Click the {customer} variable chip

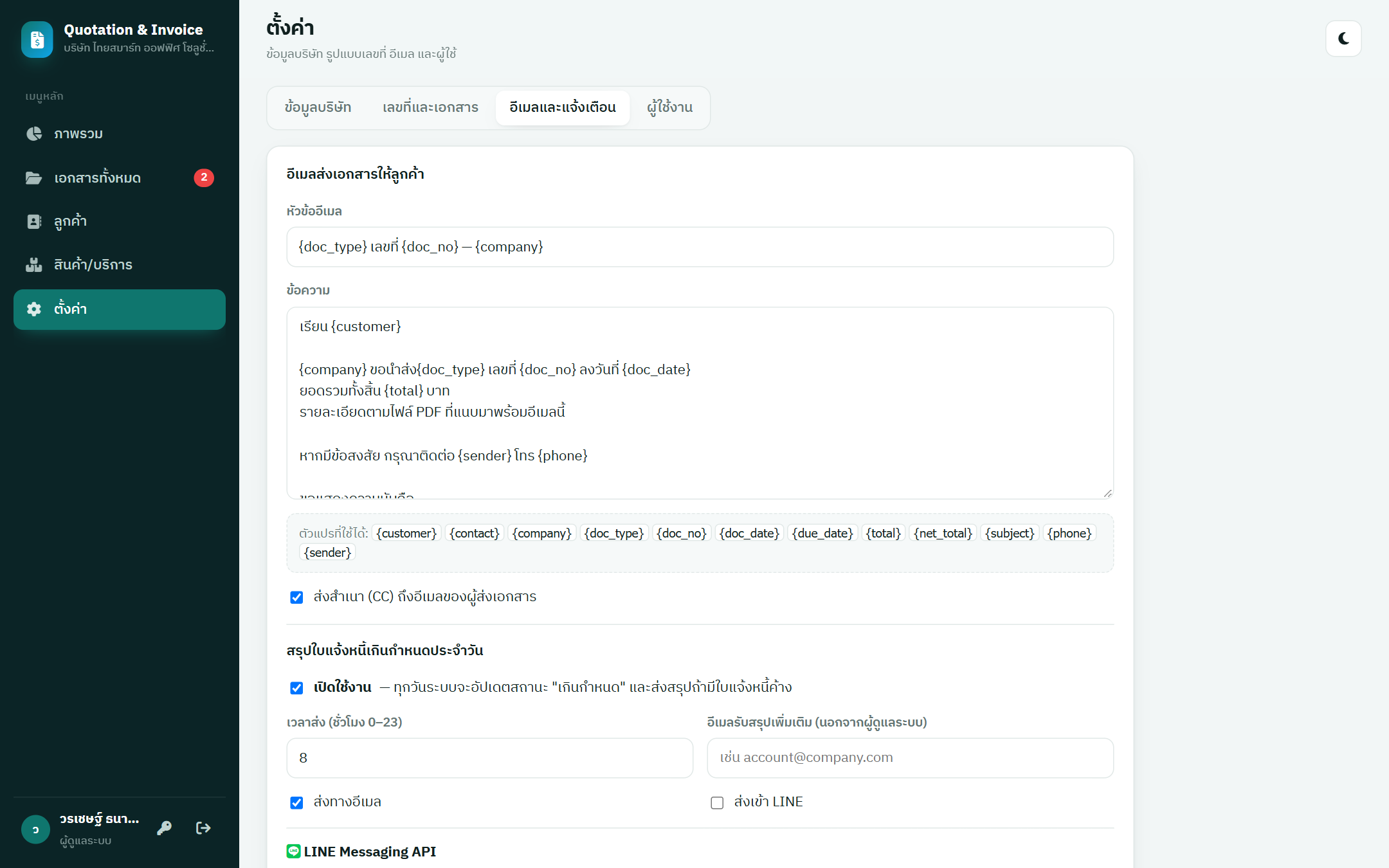(x=406, y=533)
